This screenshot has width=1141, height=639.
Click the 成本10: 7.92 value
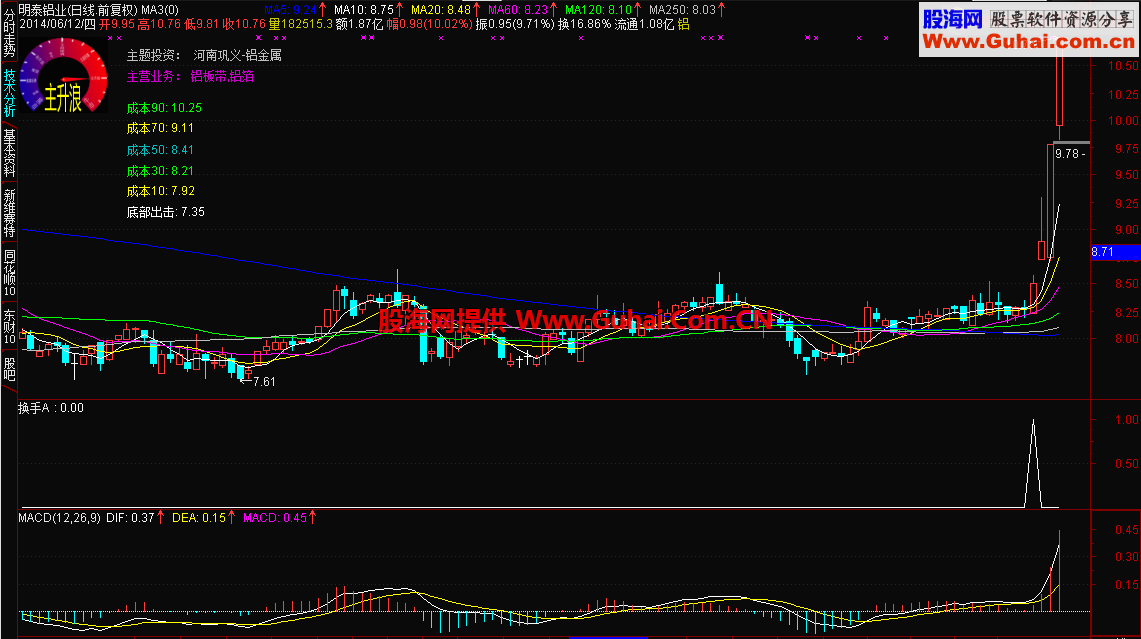[x=160, y=191]
